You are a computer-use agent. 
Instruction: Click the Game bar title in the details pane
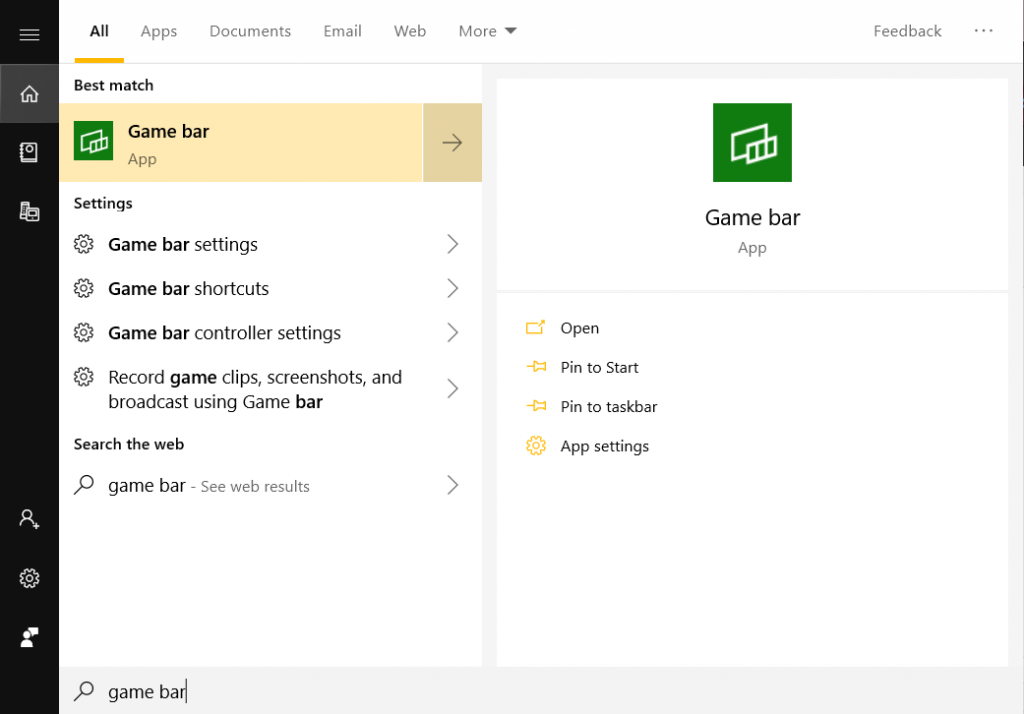coord(752,217)
